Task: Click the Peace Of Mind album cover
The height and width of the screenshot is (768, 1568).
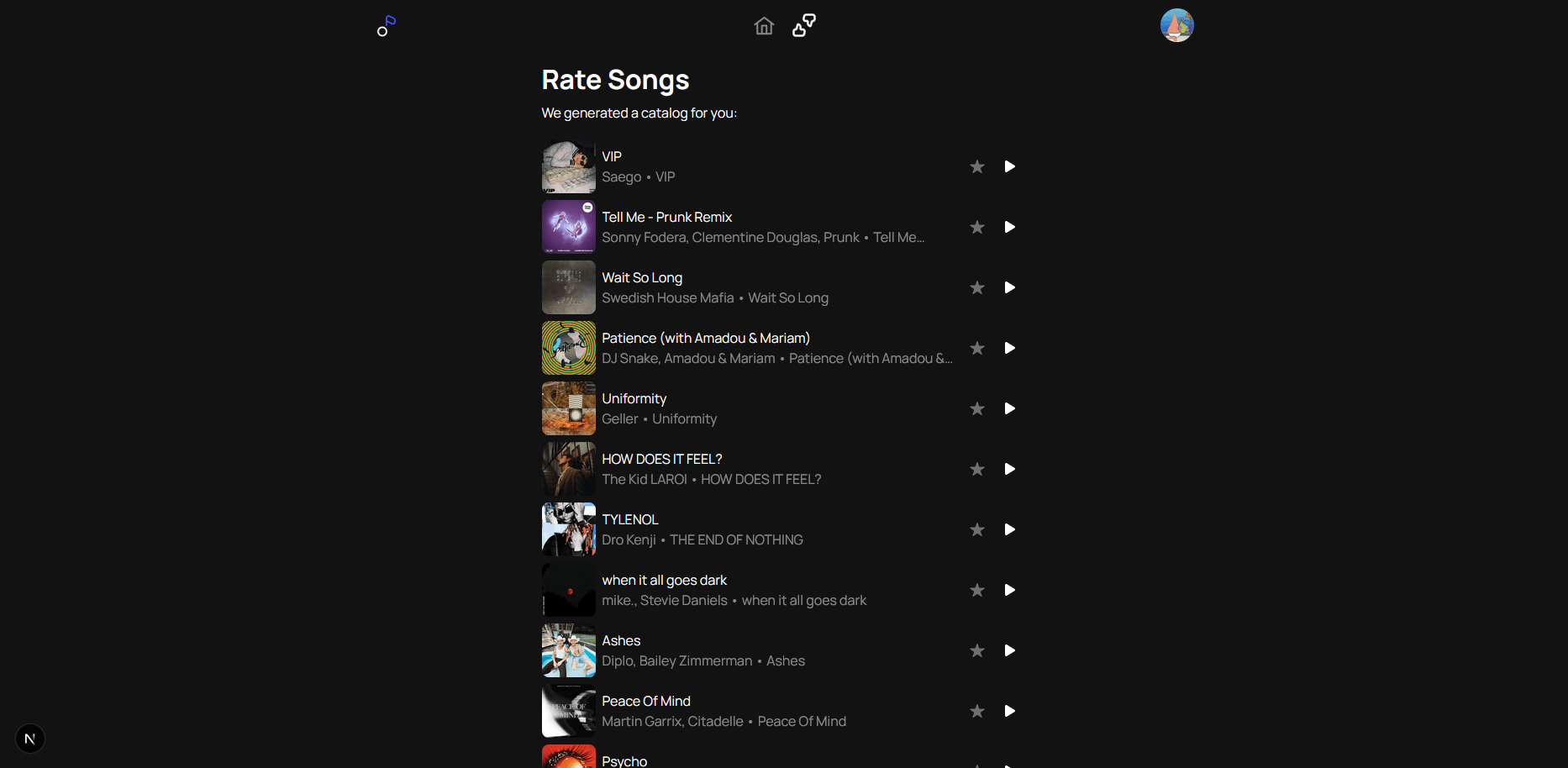Action: [x=569, y=711]
